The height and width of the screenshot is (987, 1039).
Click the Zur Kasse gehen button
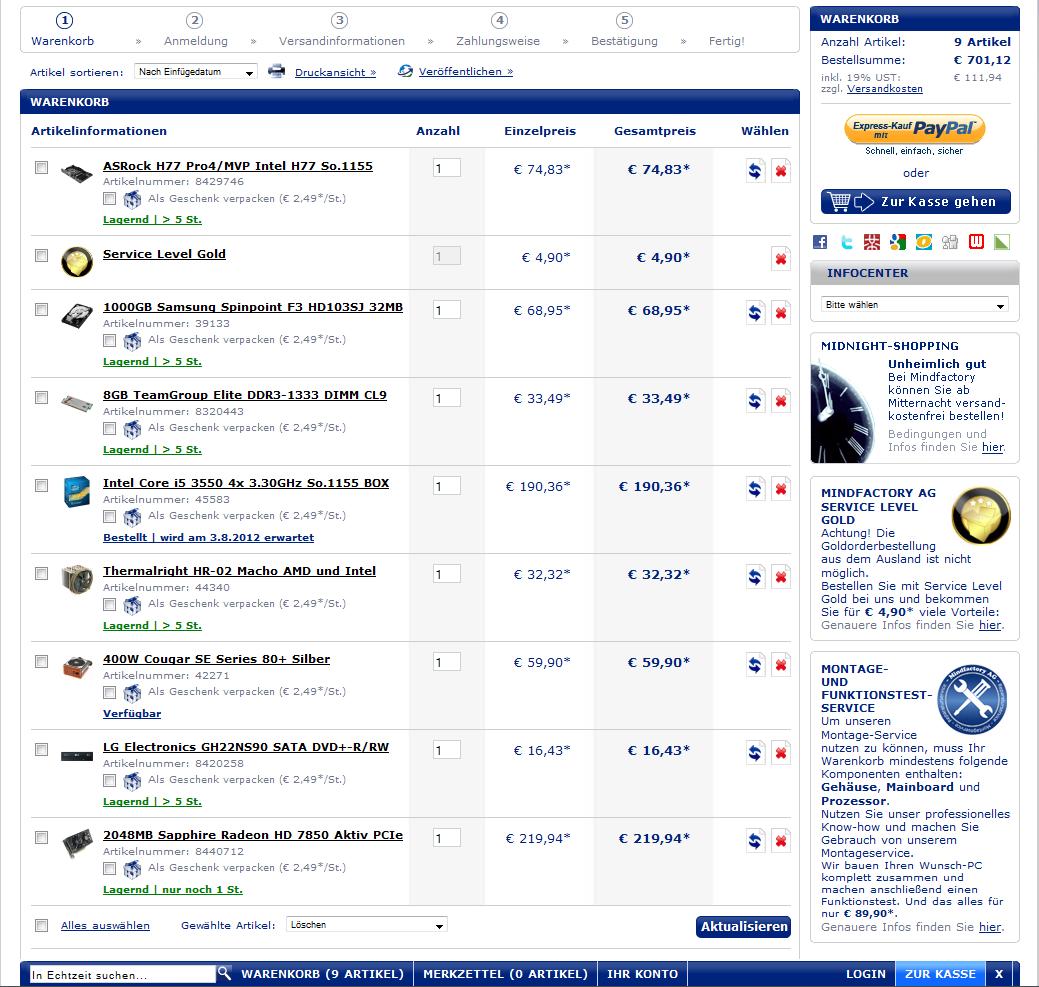[916, 201]
